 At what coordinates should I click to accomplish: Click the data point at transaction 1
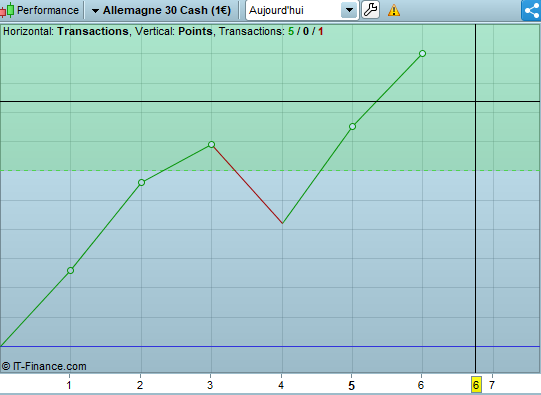tap(70, 270)
